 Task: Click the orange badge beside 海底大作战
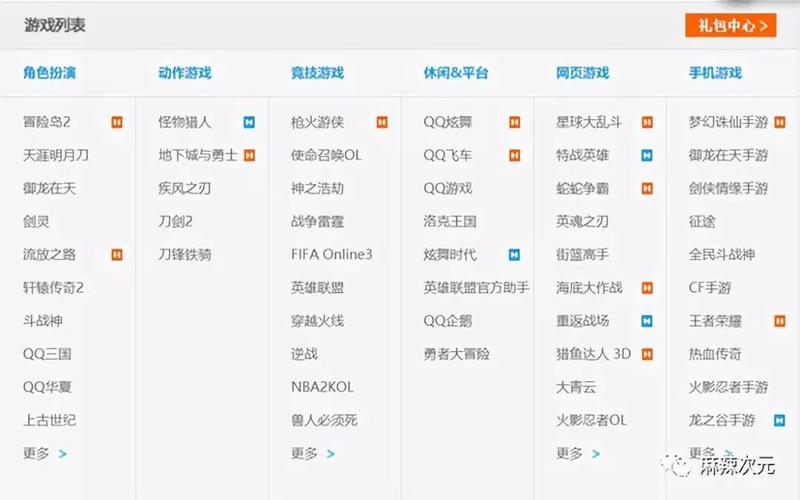tap(647, 288)
